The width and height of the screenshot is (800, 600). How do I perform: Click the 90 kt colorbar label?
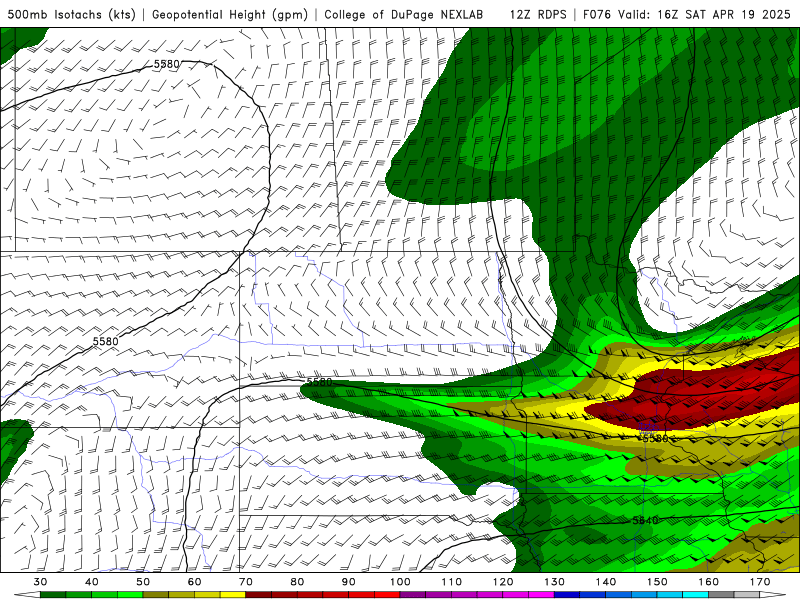349,582
